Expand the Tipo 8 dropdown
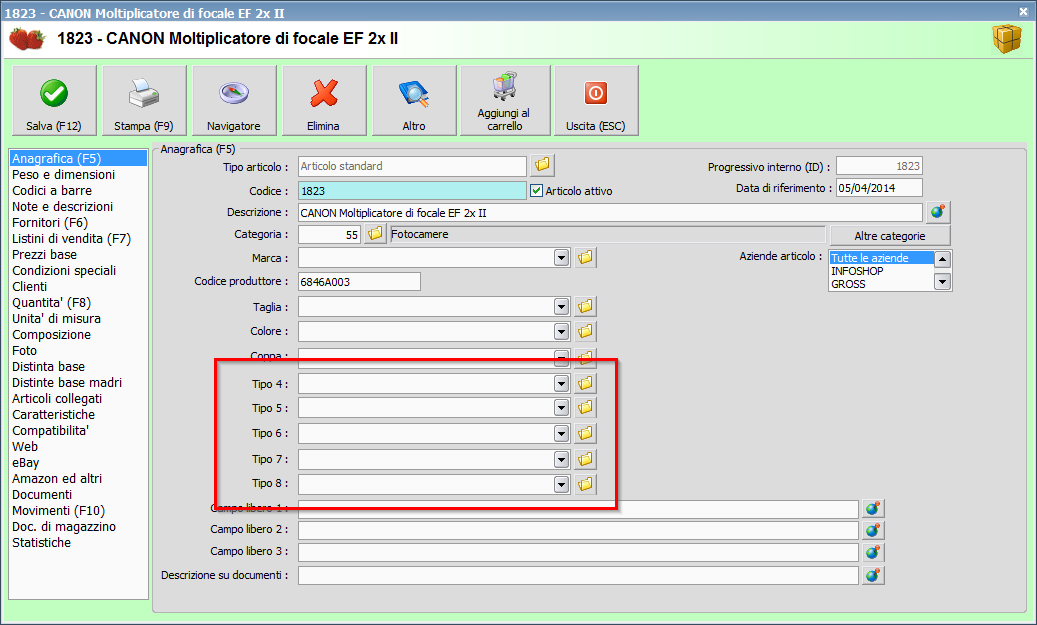The image size is (1037, 625). pos(561,484)
